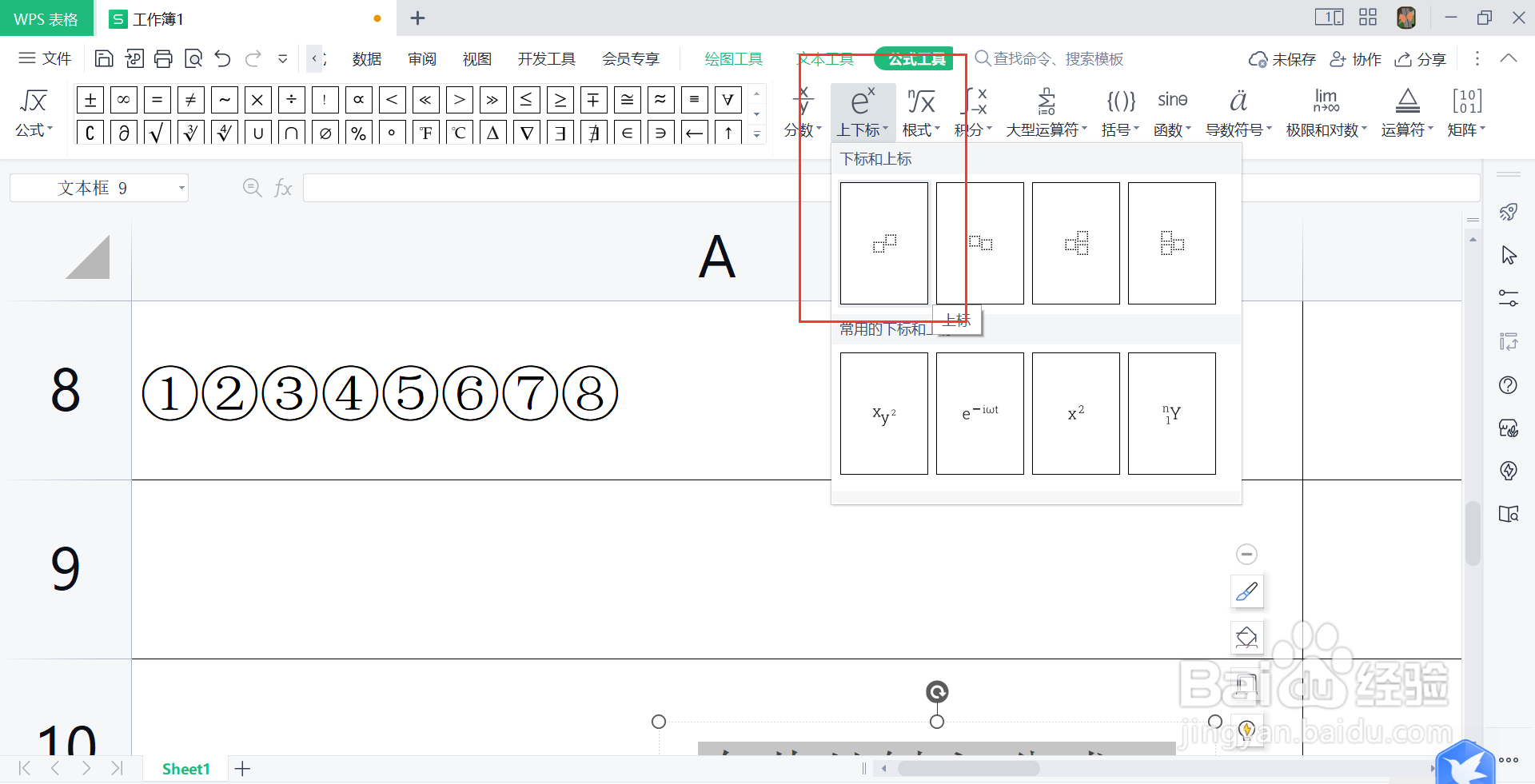Insert the division sign symbol
Image resolution: width=1535 pixels, height=784 pixels.
[x=292, y=100]
